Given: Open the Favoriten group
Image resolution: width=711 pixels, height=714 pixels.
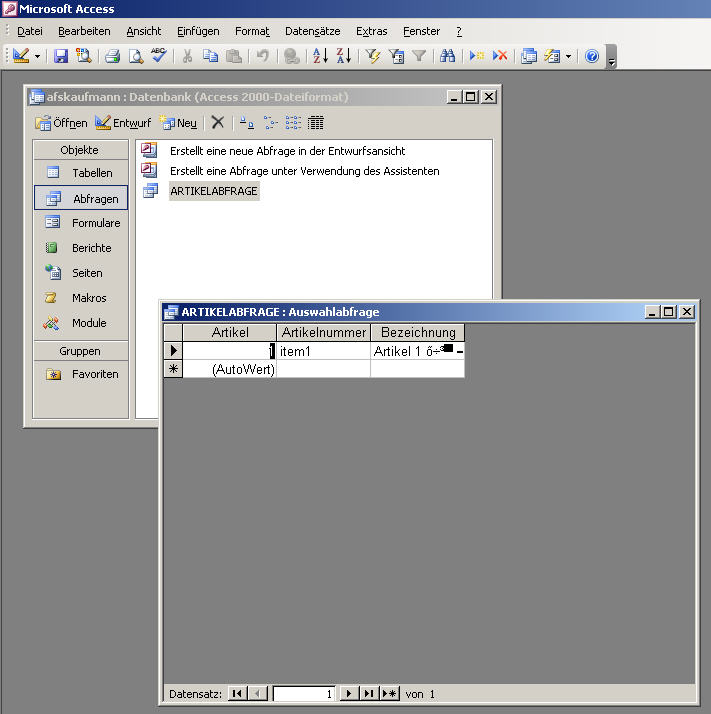Looking at the screenshot, I should (81, 374).
